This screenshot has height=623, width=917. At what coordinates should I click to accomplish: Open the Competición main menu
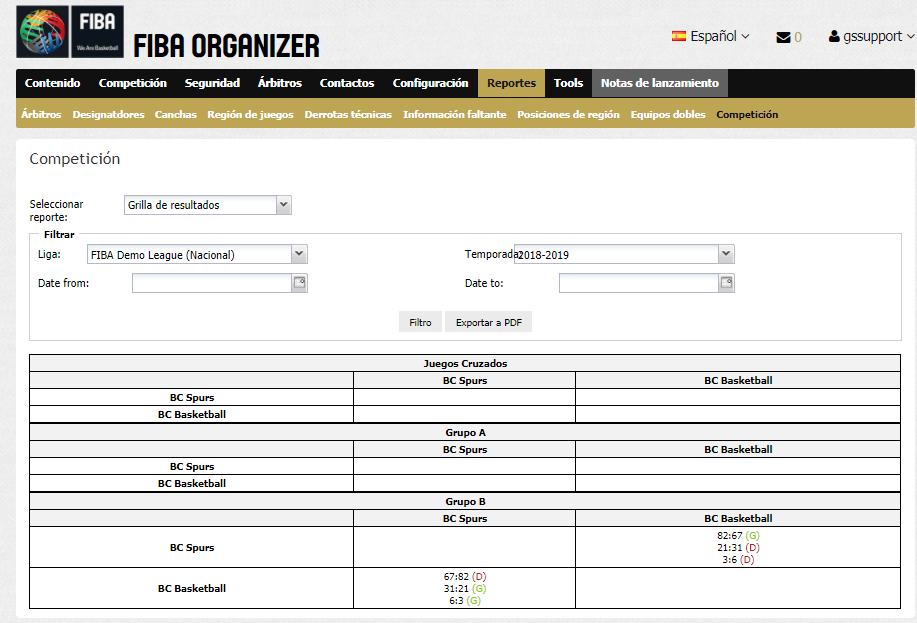(133, 83)
